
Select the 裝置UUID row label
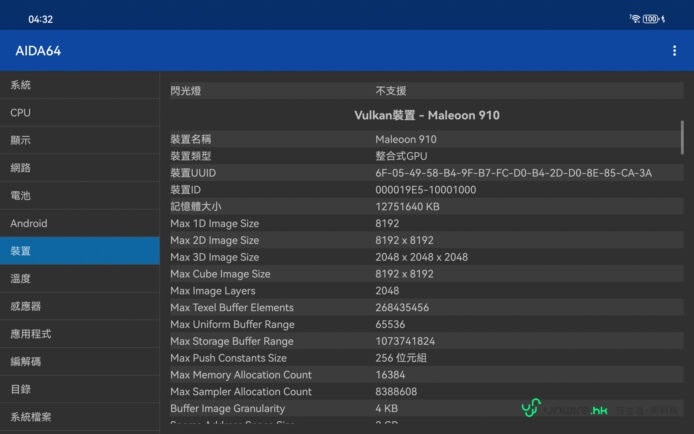coord(193,173)
